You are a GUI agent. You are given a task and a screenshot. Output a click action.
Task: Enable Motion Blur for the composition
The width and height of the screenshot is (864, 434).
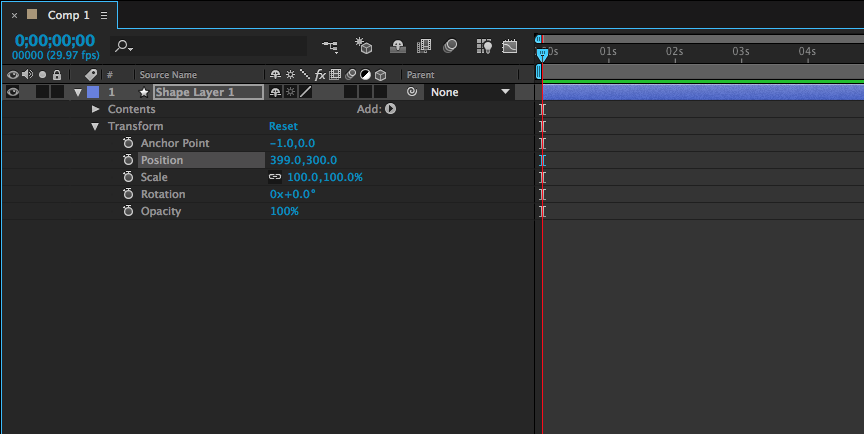click(450, 46)
